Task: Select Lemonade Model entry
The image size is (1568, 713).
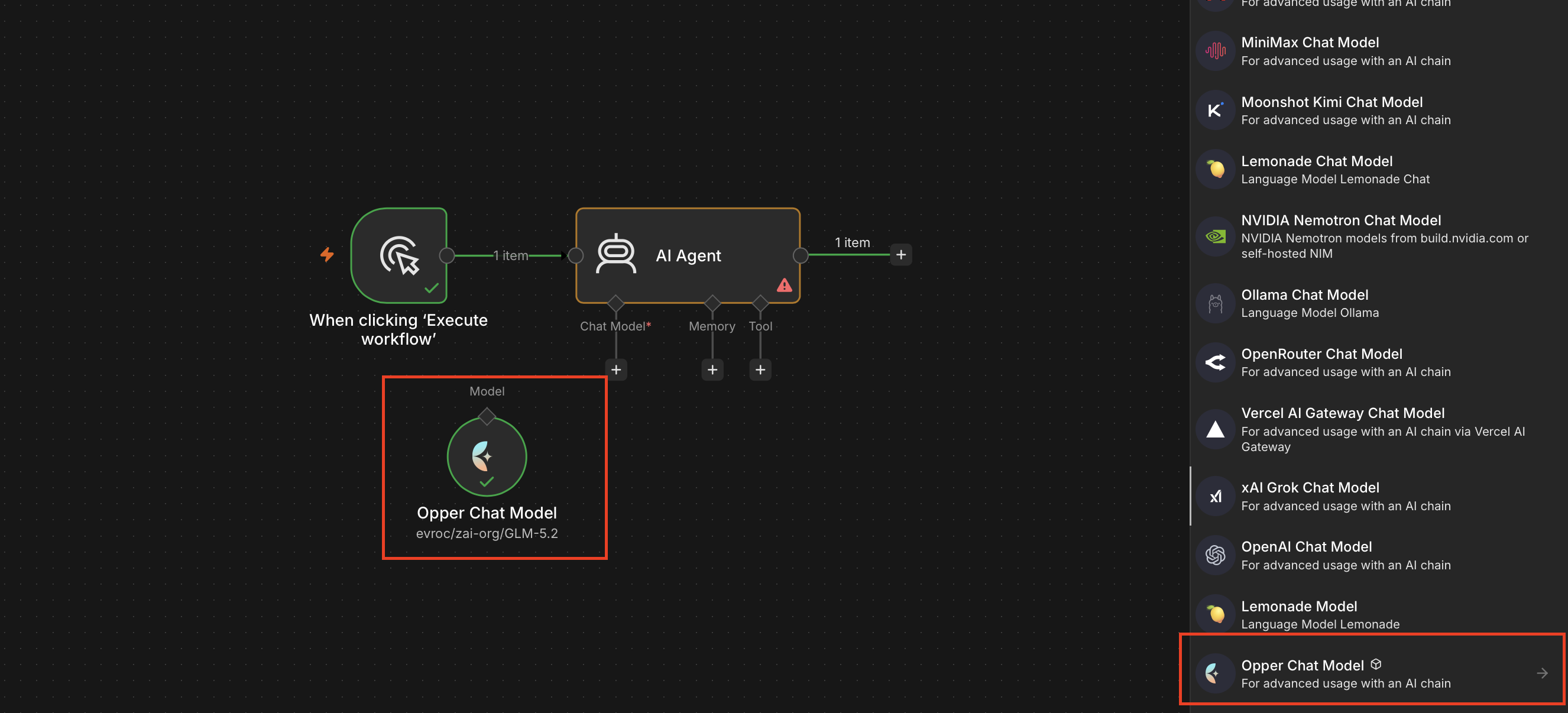Action: [1378, 614]
